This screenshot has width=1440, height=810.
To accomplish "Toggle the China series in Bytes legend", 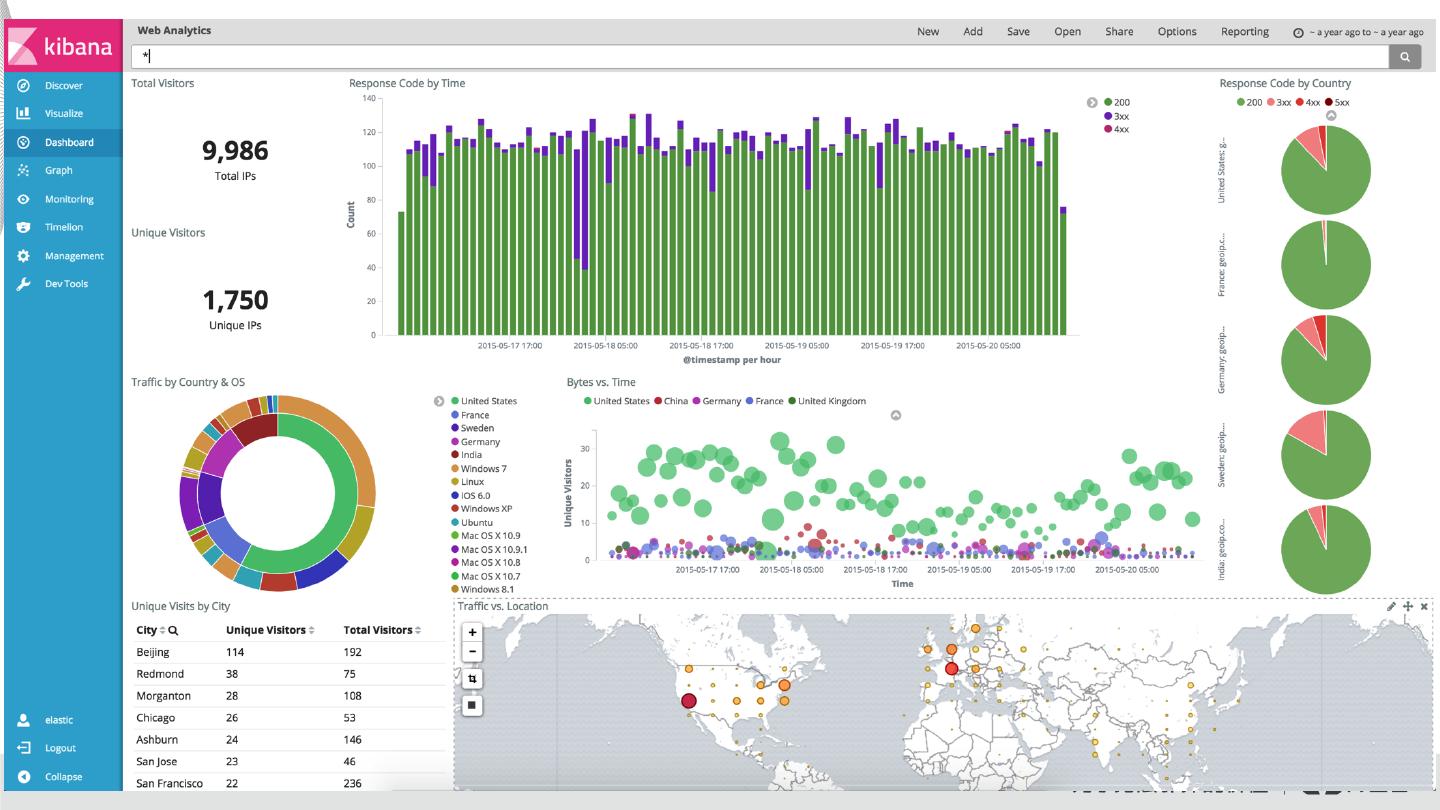I will (658, 401).
